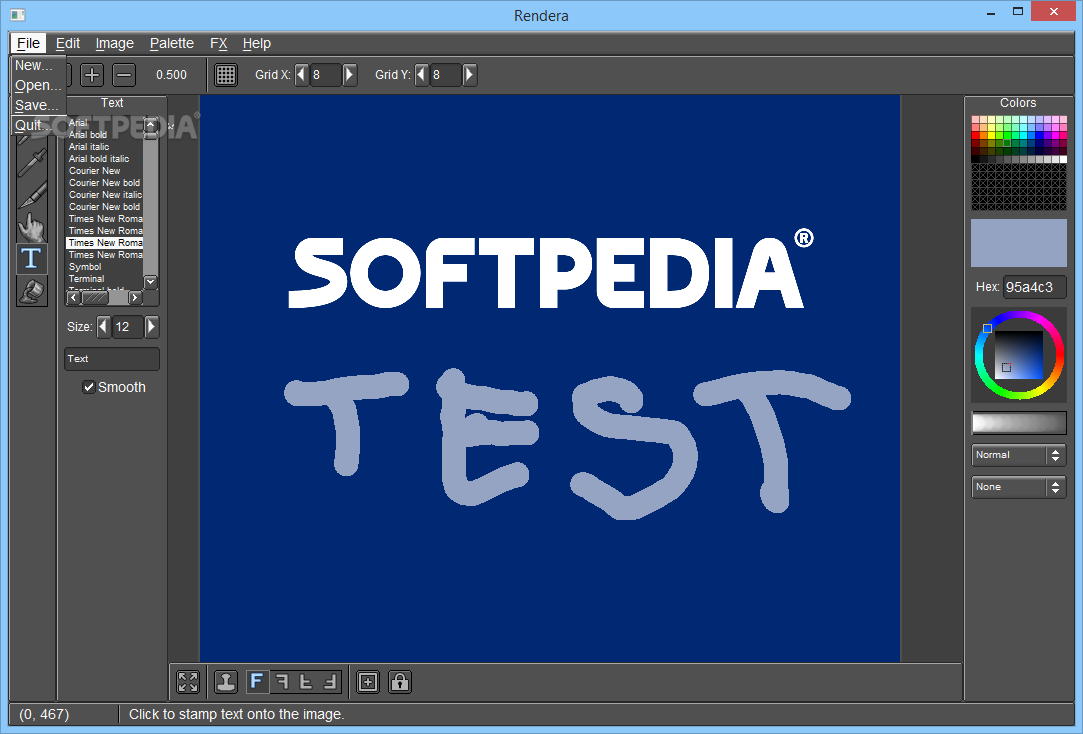Image resolution: width=1083 pixels, height=734 pixels.
Task: Open the Palette menu
Action: click(172, 43)
